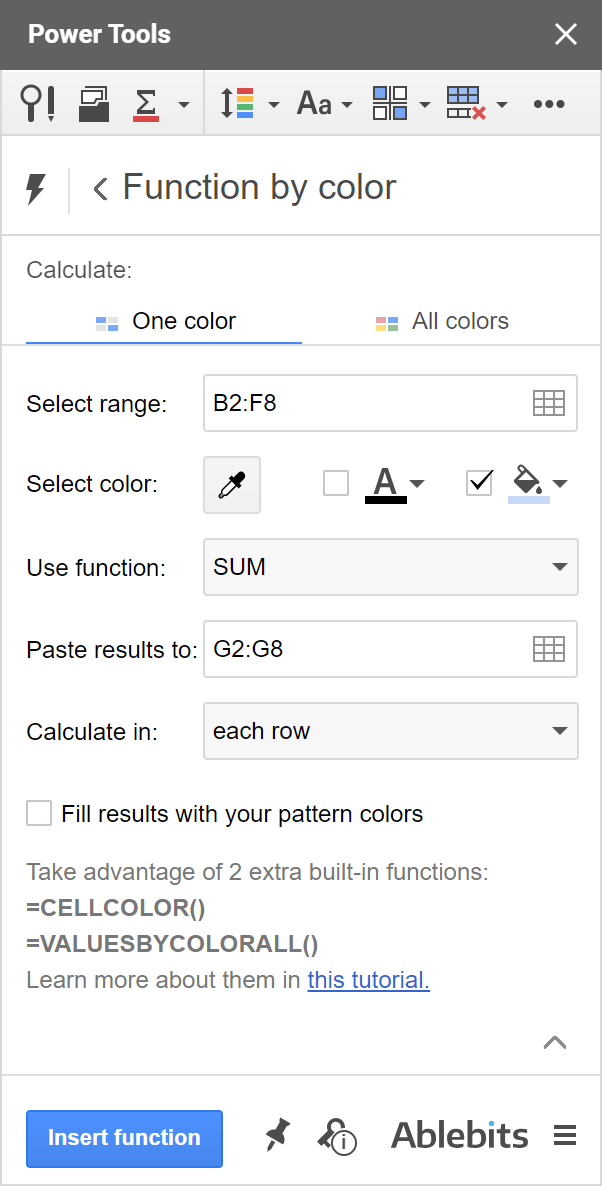602x1186 pixels.
Task: Expand the Merge grid dropdown arrow
Action: coord(424,104)
